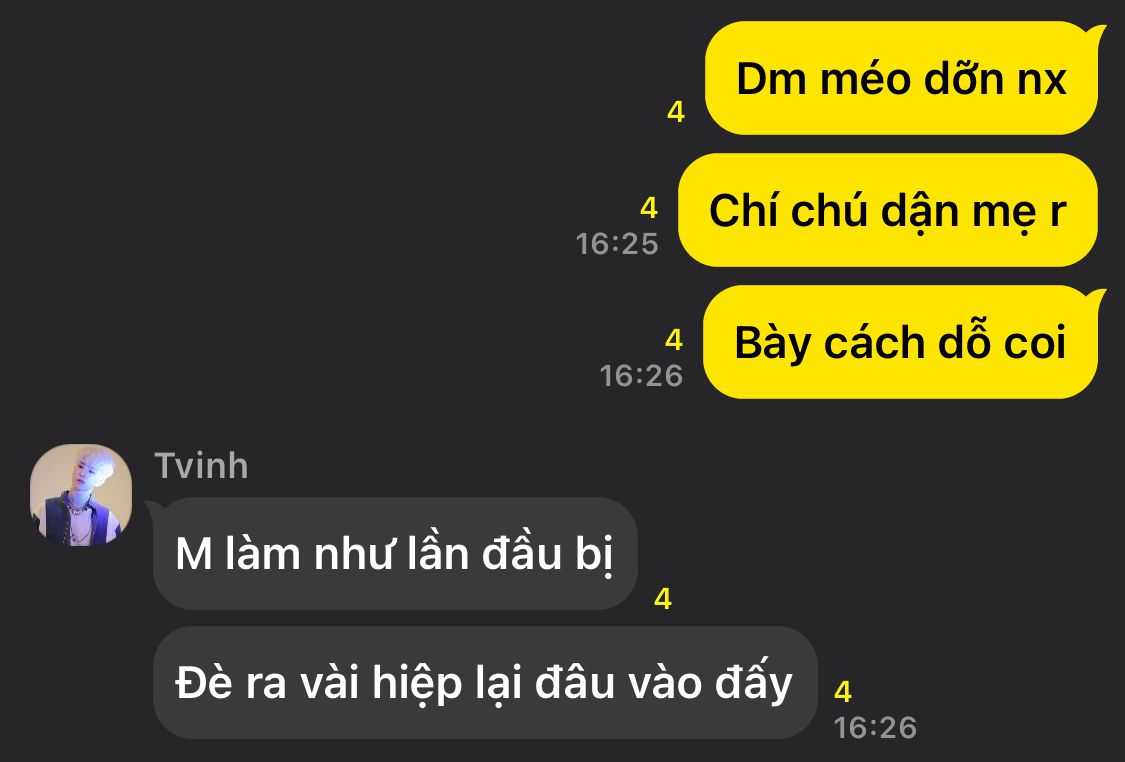
Task: Click the 16:26 timestamp beside Tvinh's last message
Action: point(875,728)
